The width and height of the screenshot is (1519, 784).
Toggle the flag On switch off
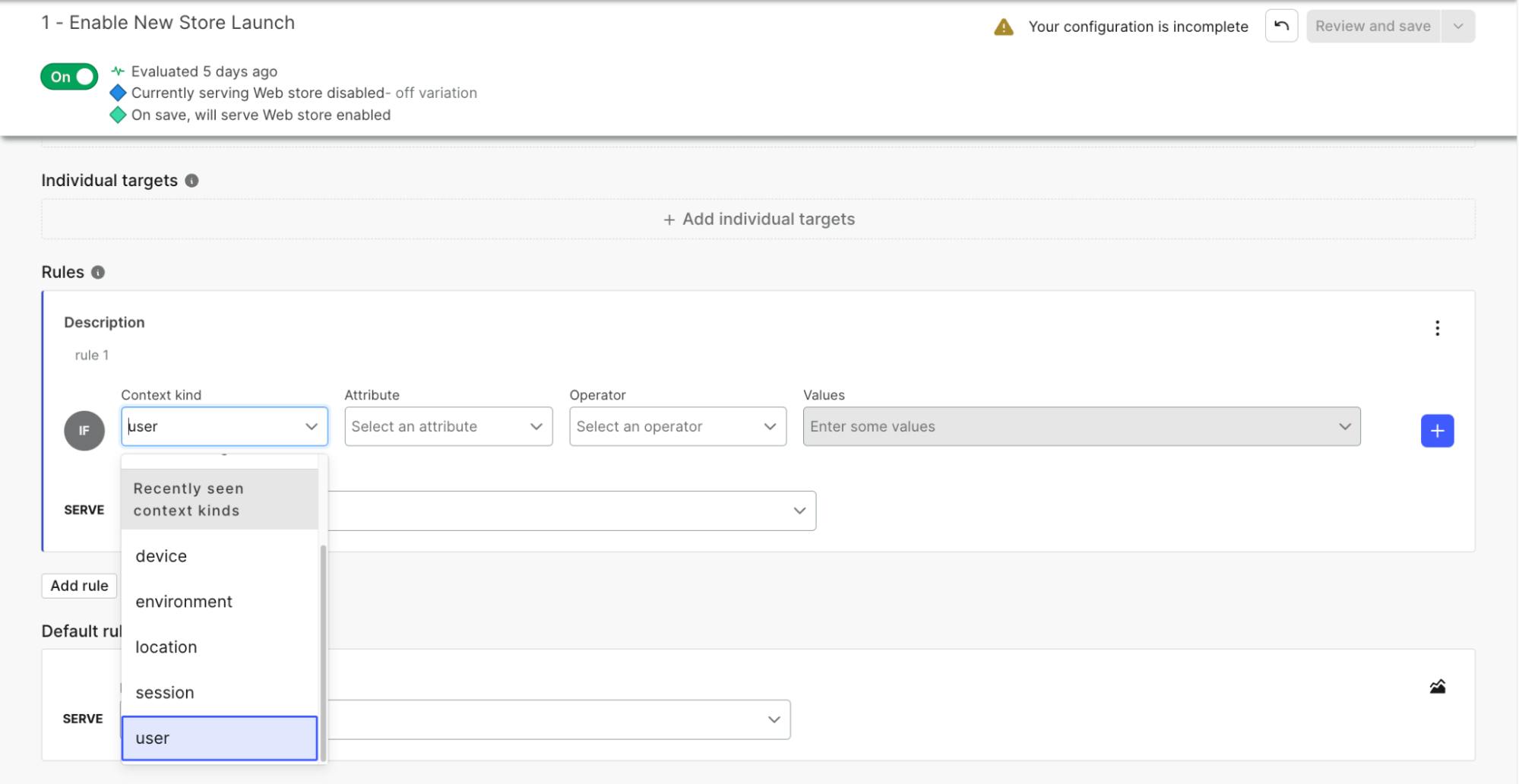coord(69,77)
